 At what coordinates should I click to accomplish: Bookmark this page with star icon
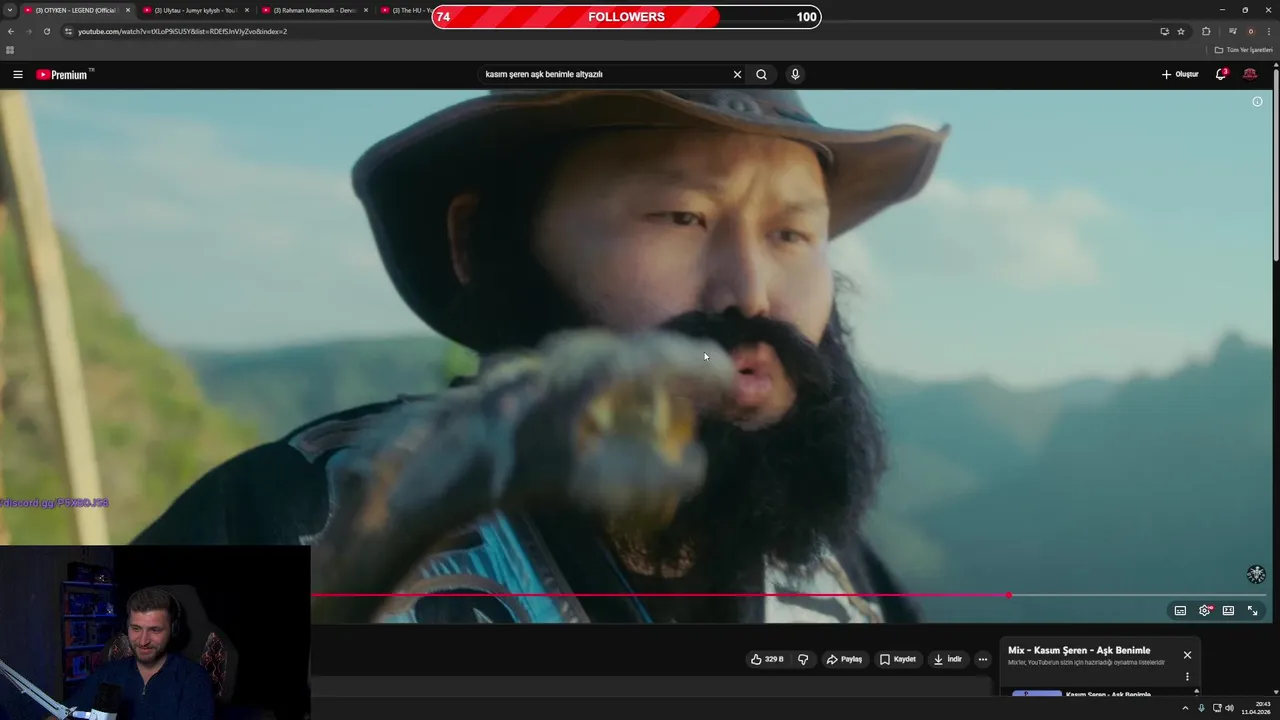1181,31
